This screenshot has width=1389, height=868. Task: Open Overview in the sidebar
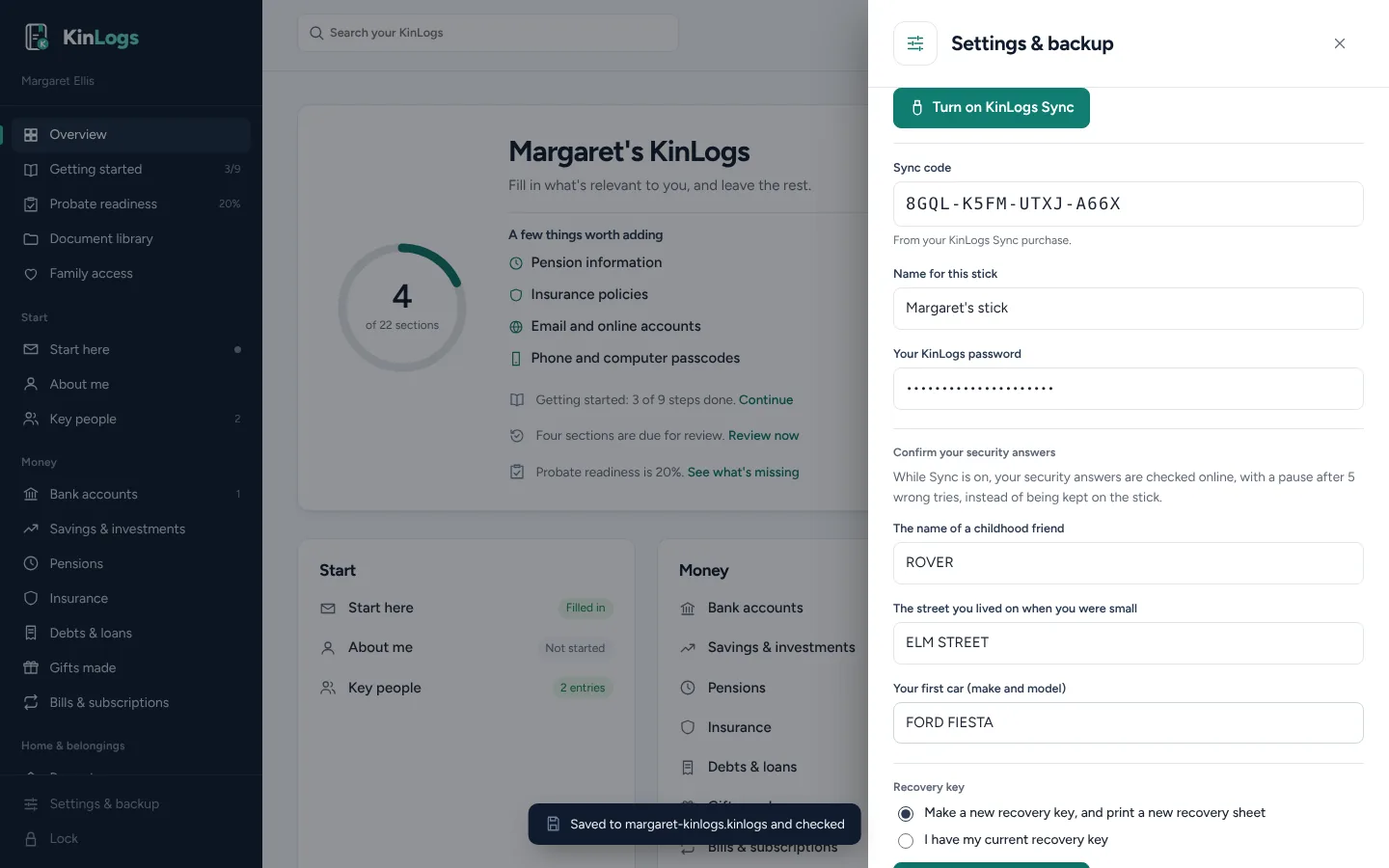click(131, 135)
